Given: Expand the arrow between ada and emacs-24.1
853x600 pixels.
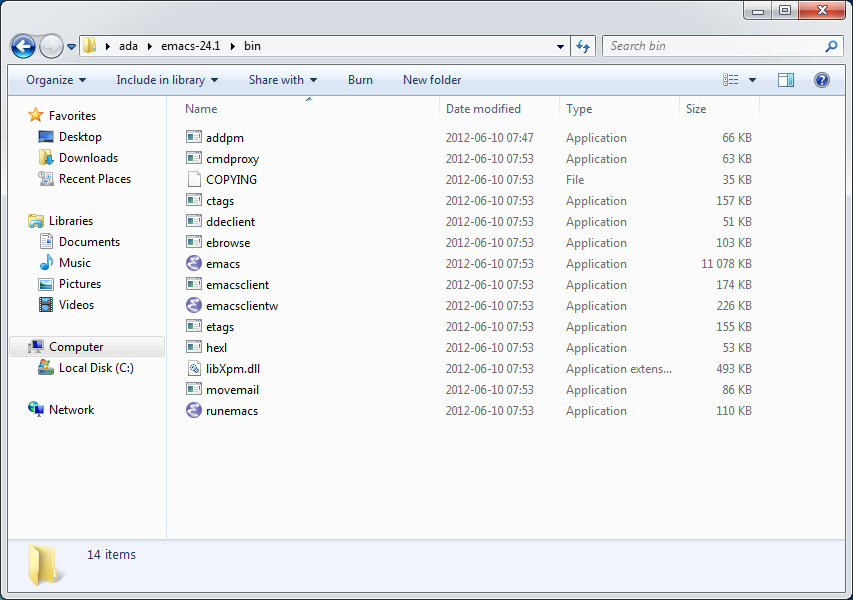Looking at the screenshot, I should (x=150, y=47).
